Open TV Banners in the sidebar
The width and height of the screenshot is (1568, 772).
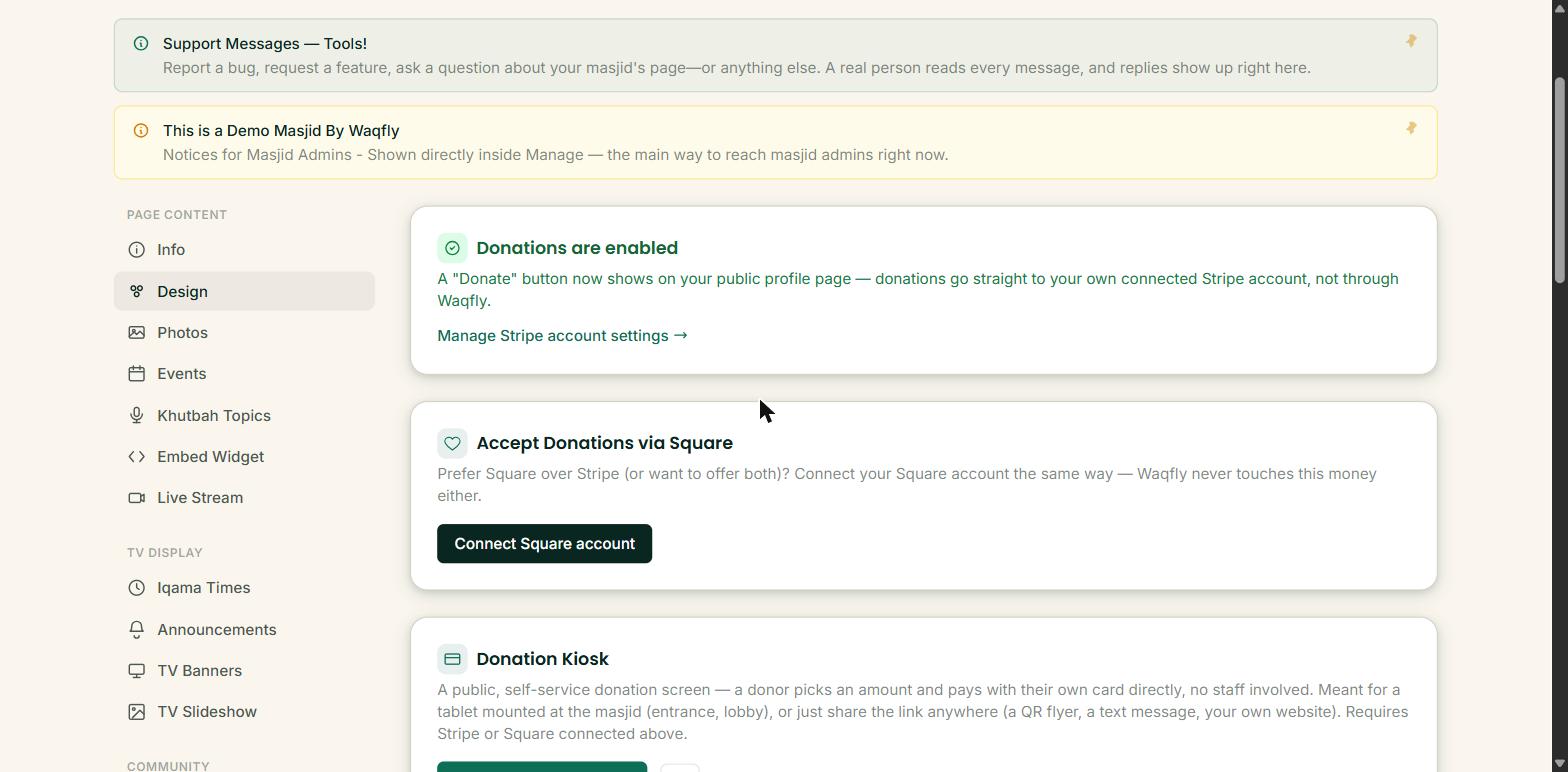(x=244, y=670)
